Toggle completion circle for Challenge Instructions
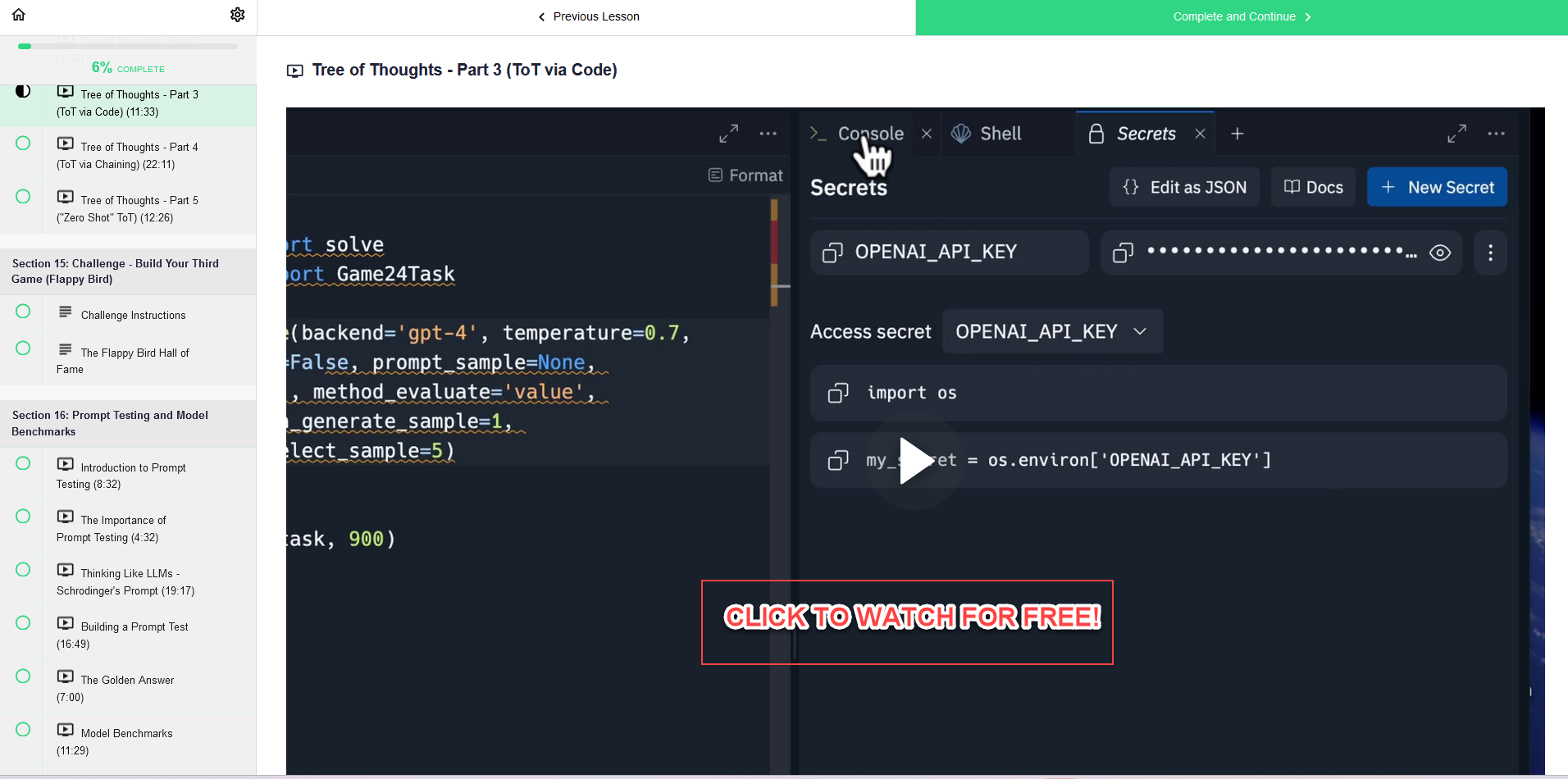The image size is (1568, 779). 23,312
